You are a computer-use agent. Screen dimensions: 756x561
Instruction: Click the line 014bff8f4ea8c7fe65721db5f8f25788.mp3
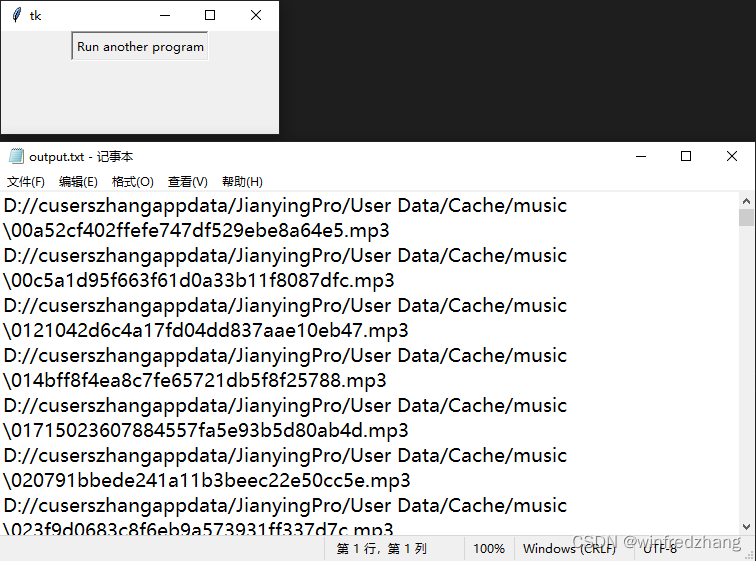pyautogui.click(x=195, y=381)
